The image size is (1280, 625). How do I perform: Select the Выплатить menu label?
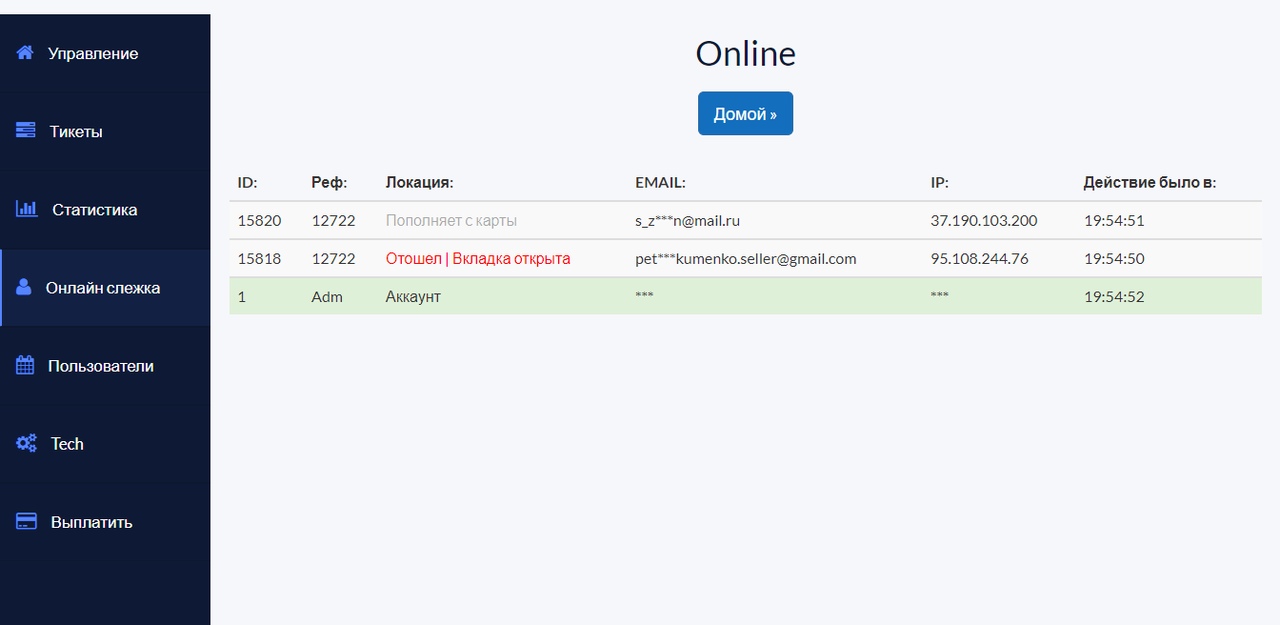(92, 522)
